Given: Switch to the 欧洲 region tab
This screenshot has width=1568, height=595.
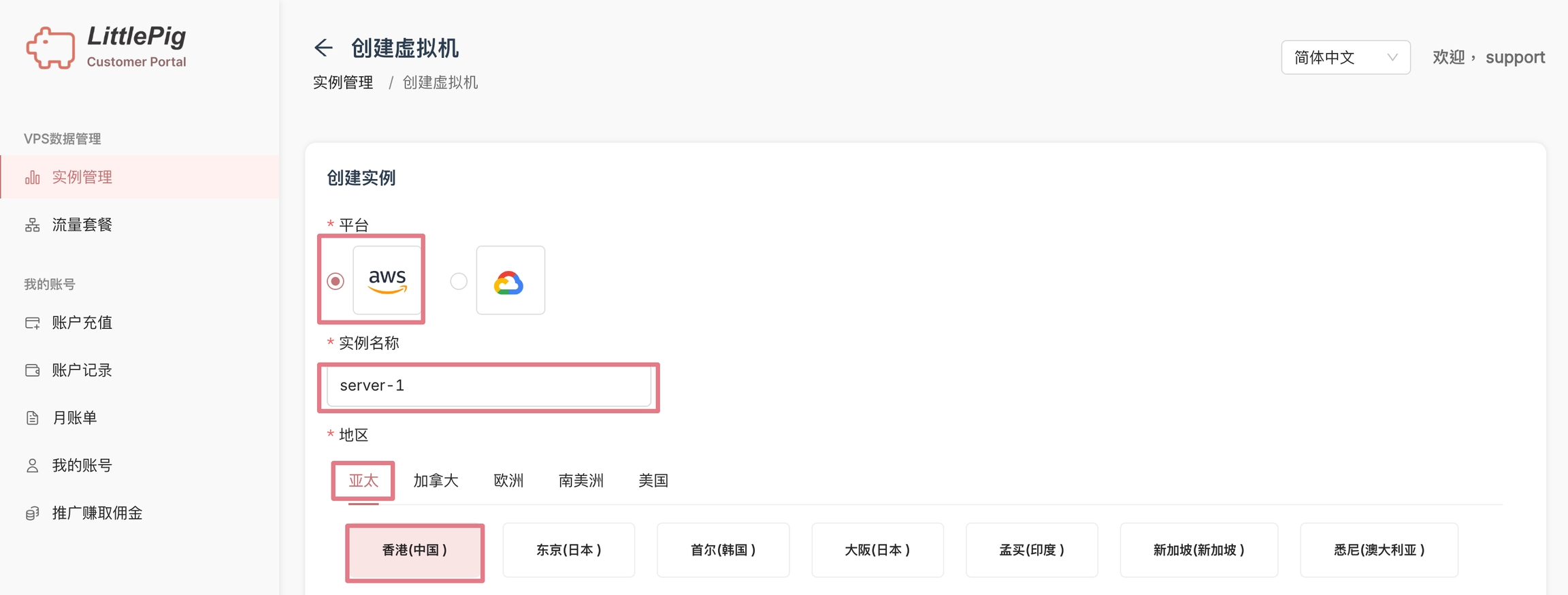Looking at the screenshot, I should coord(508,481).
